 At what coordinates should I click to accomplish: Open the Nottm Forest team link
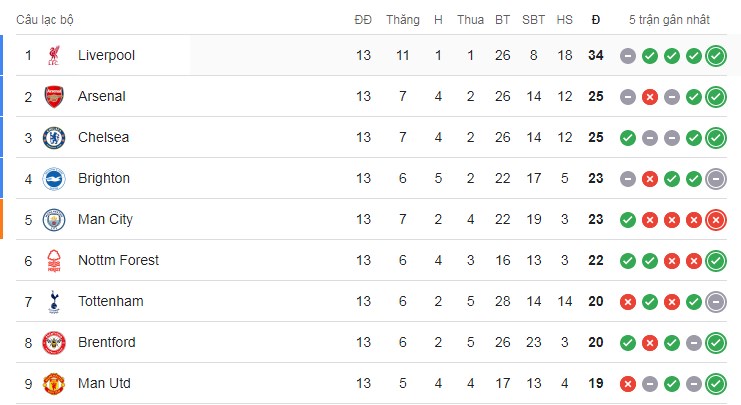[x=118, y=261]
